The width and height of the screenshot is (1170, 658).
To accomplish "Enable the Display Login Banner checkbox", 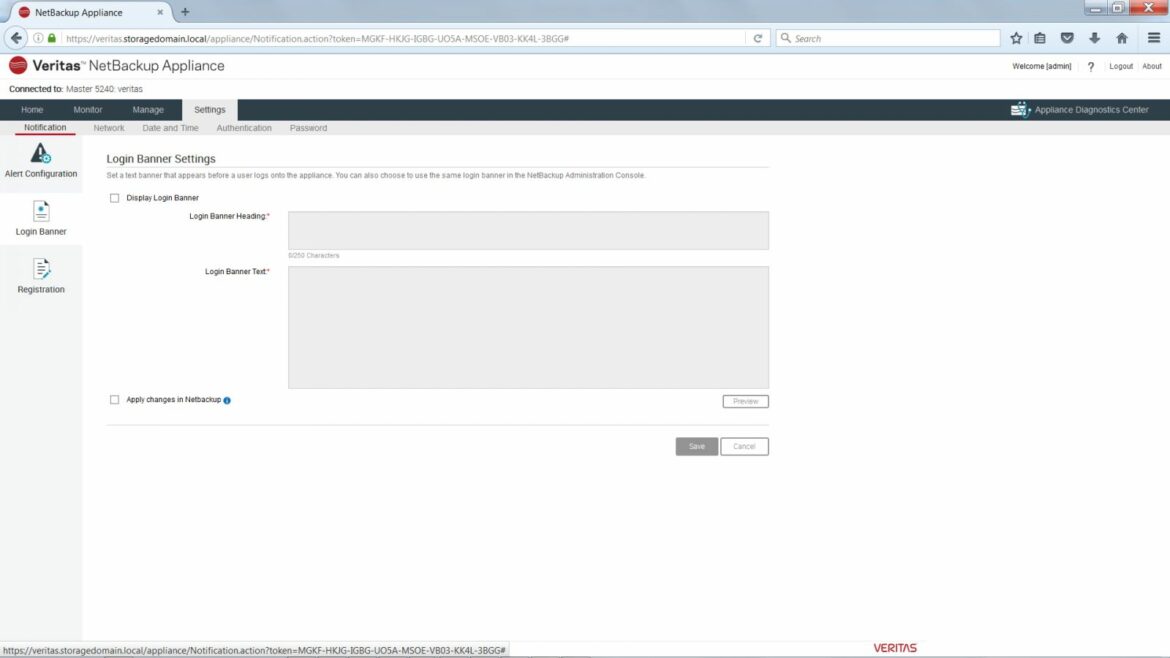I will [114, 198].
